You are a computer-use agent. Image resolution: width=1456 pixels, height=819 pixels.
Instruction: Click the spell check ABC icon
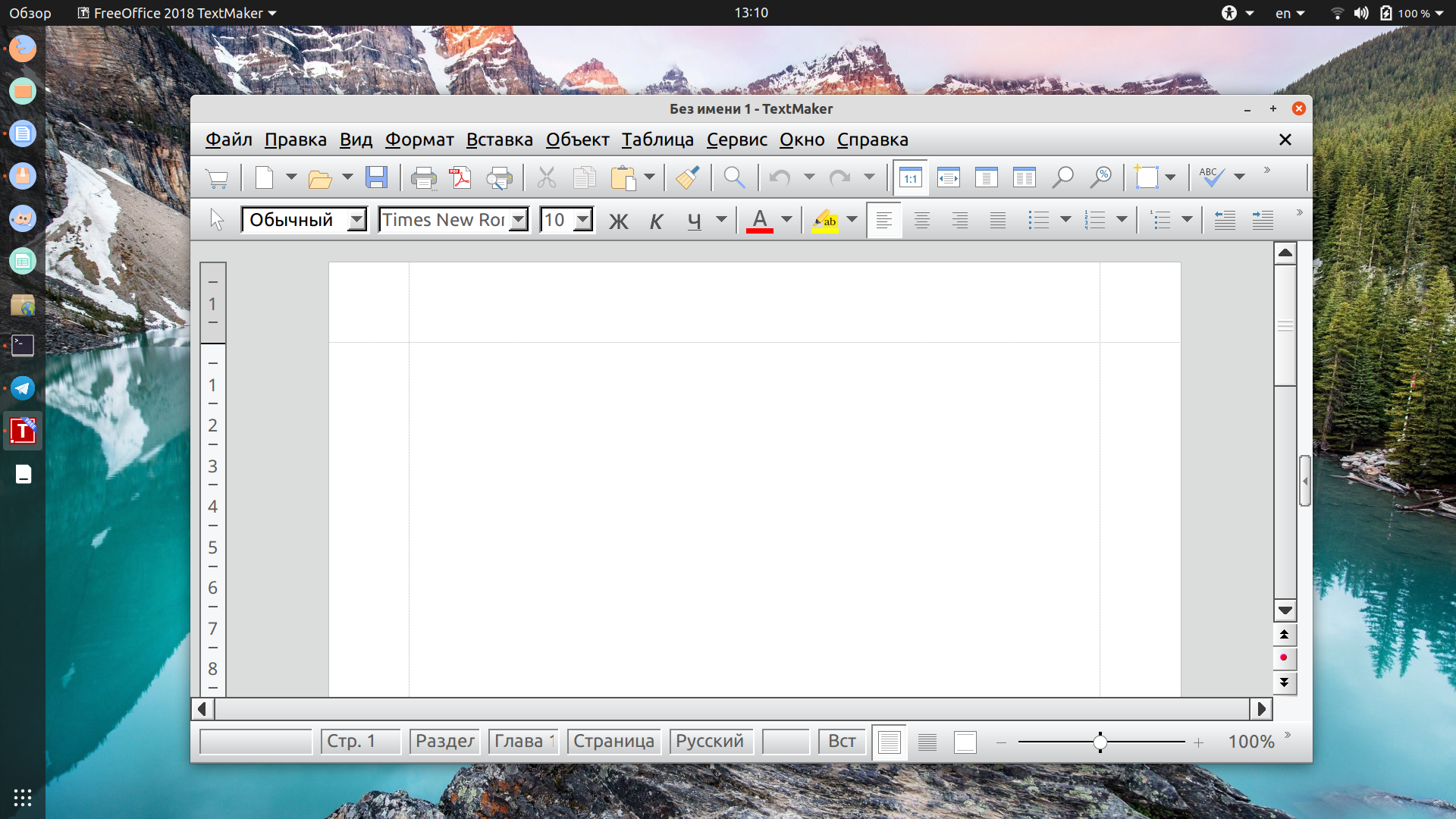(x=1211, y=177)
